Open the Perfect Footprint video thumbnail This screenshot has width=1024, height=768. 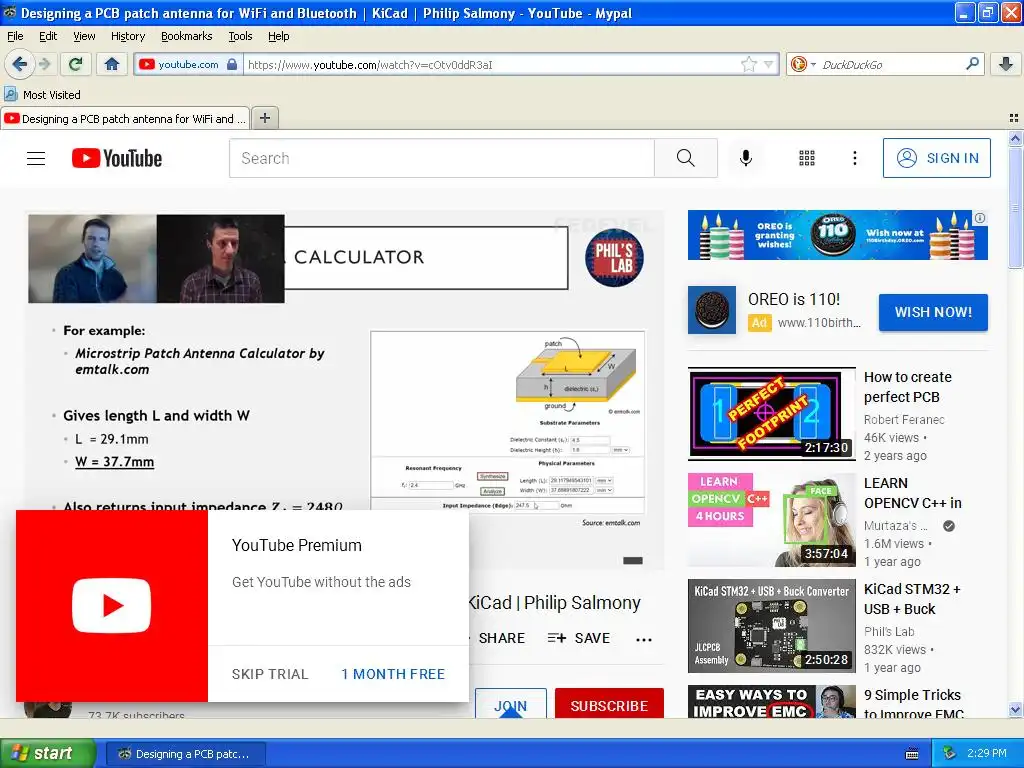coord(771,413)
